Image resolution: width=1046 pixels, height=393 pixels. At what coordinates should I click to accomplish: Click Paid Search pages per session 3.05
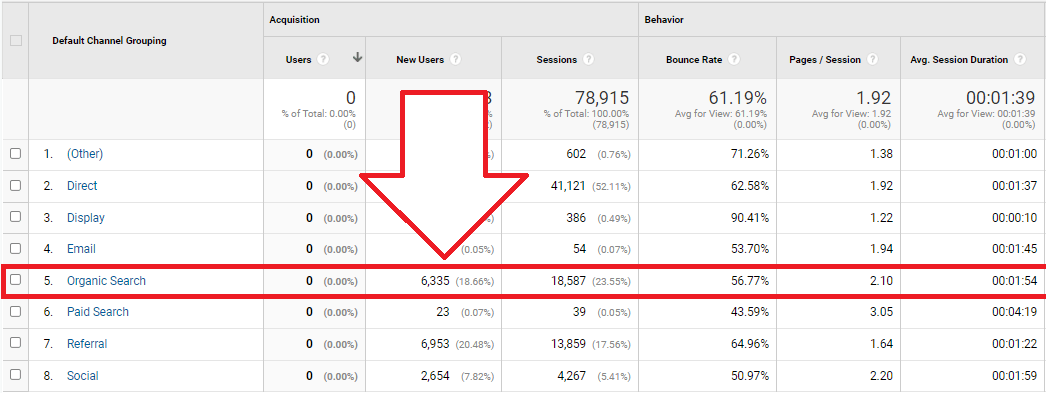point(881,312)
